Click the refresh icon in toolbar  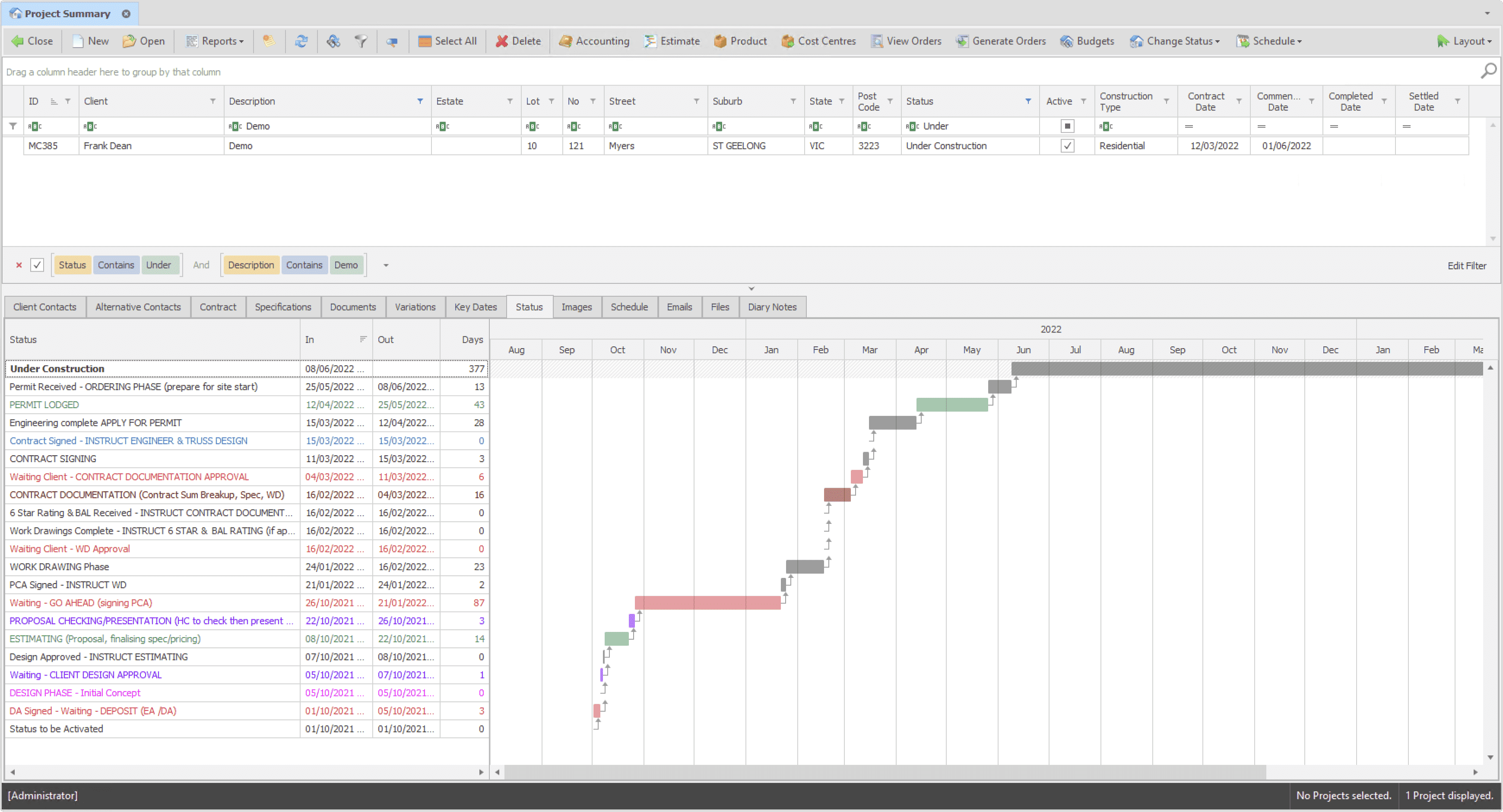click(x=301, y=41)
